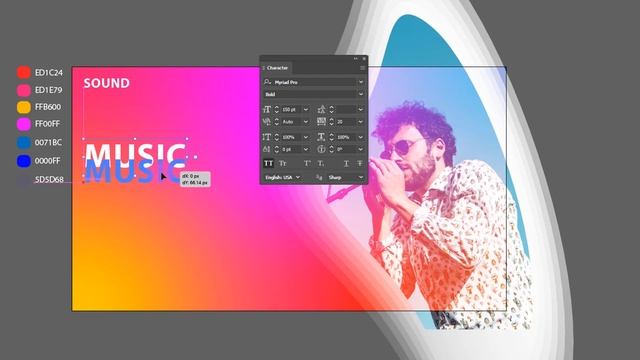Click the 0 pt baseline shift field

tap(291, 149)
